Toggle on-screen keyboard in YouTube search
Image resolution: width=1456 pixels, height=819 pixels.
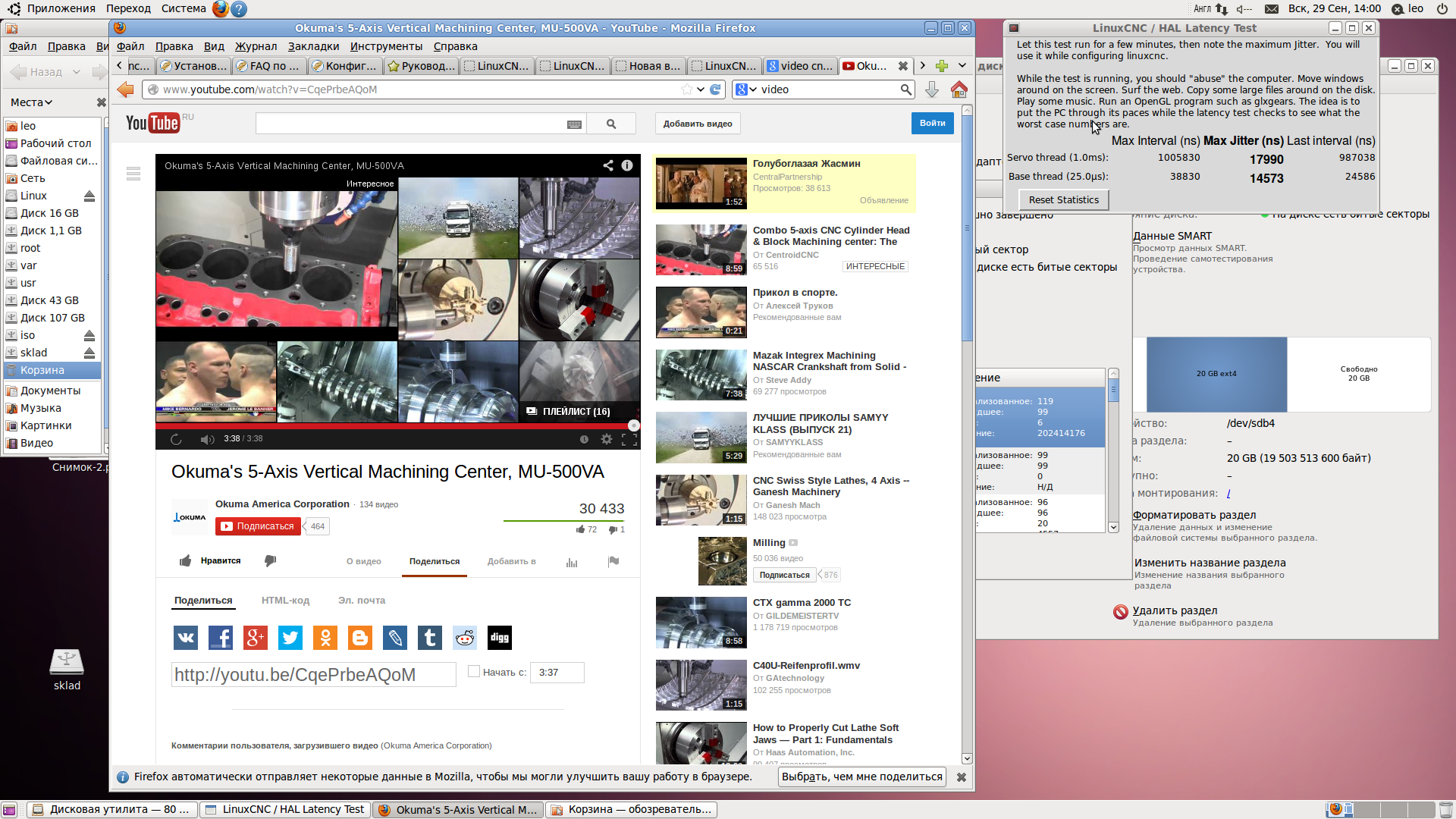574,124
